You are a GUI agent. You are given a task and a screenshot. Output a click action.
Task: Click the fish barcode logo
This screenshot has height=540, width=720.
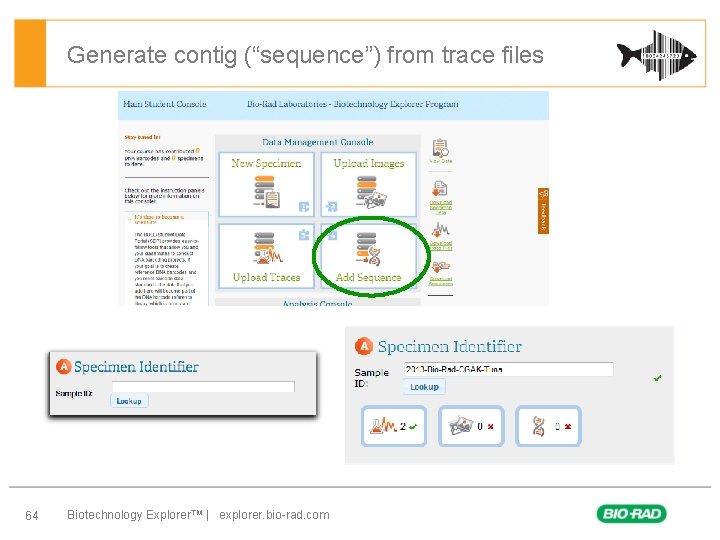pyautogui.click(x=657, y=56)
